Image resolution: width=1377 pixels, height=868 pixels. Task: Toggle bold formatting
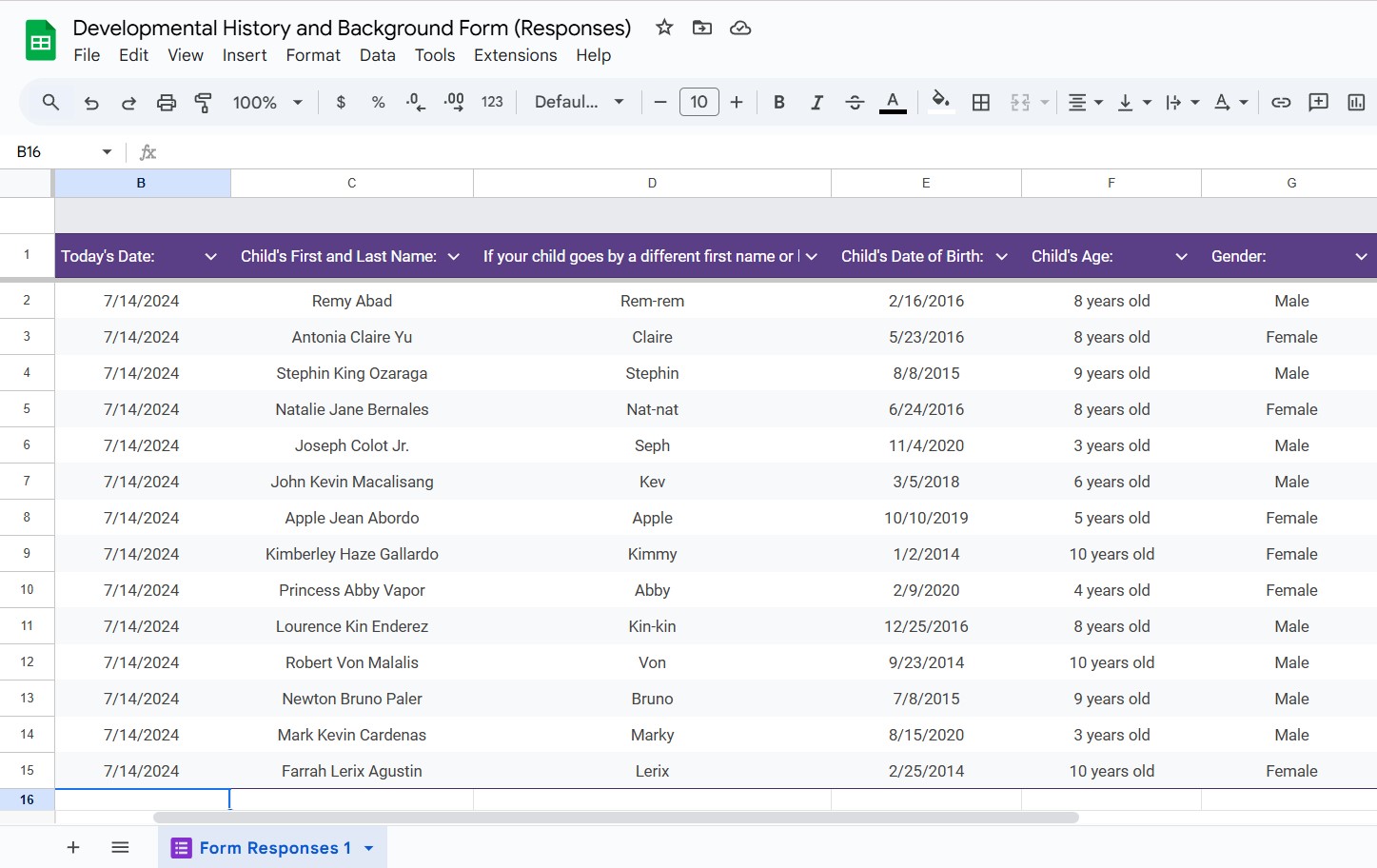778,103
